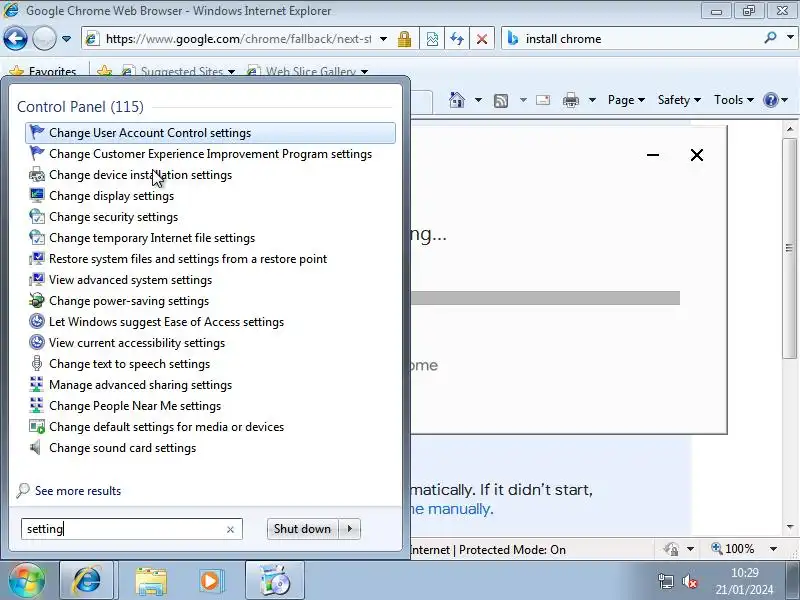Open Change User Account Control settings
Viewport: 800px width, 600px height.
click(x=210, y=133)
